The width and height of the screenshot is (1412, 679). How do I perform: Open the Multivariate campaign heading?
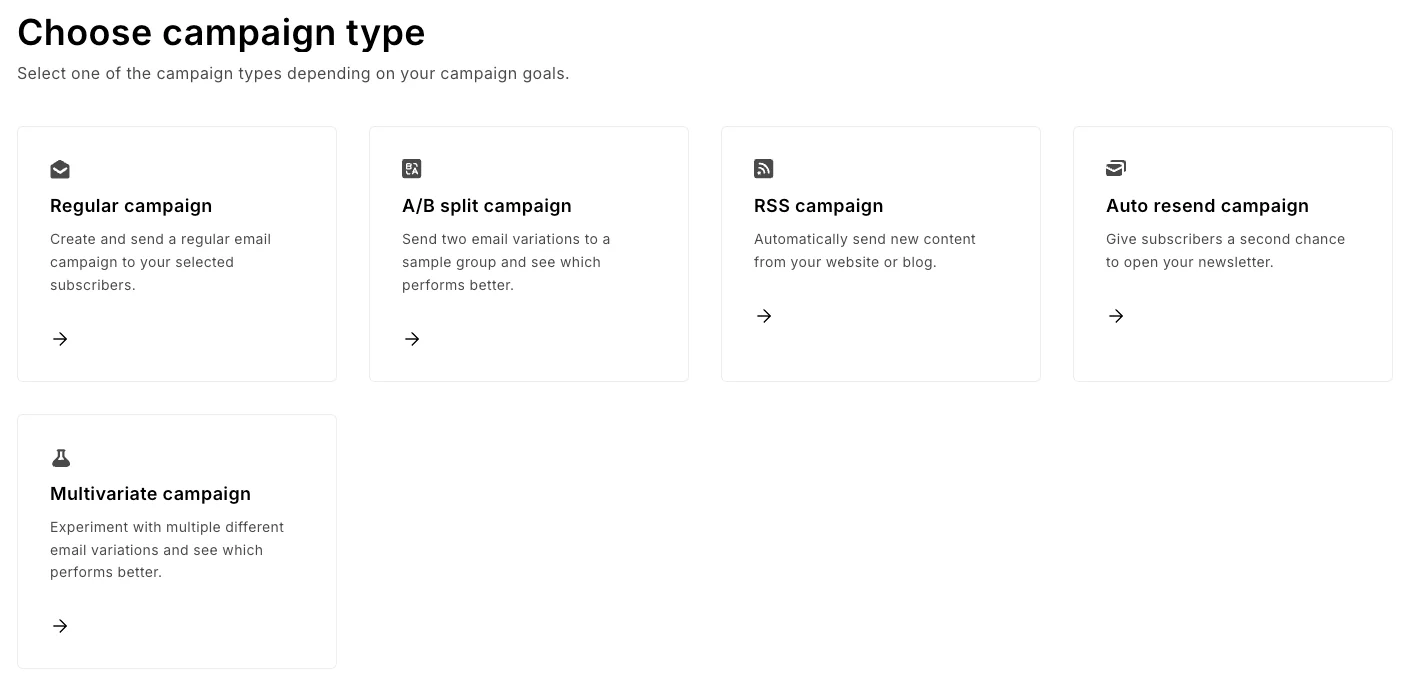(150, 494)
